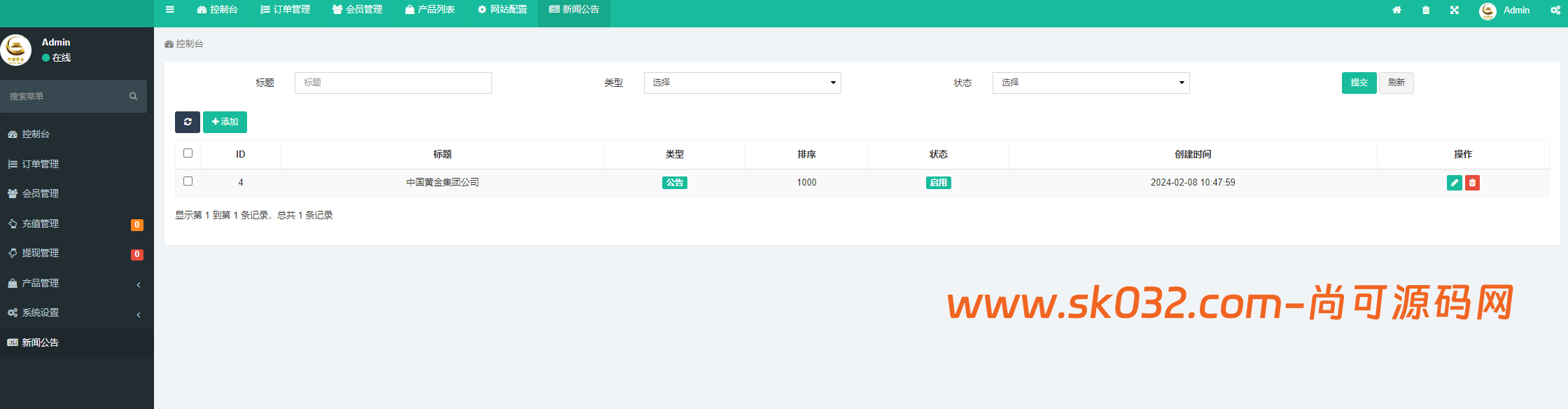Tick the select-all checkbox in table header
Viewport: 1568px width, 409px height.
tap(188, 153)
